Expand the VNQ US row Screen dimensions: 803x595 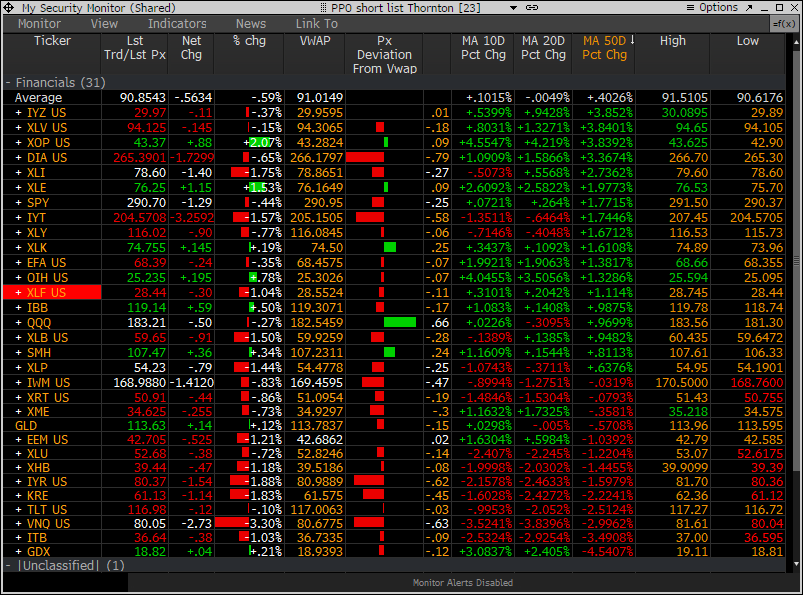18,523
